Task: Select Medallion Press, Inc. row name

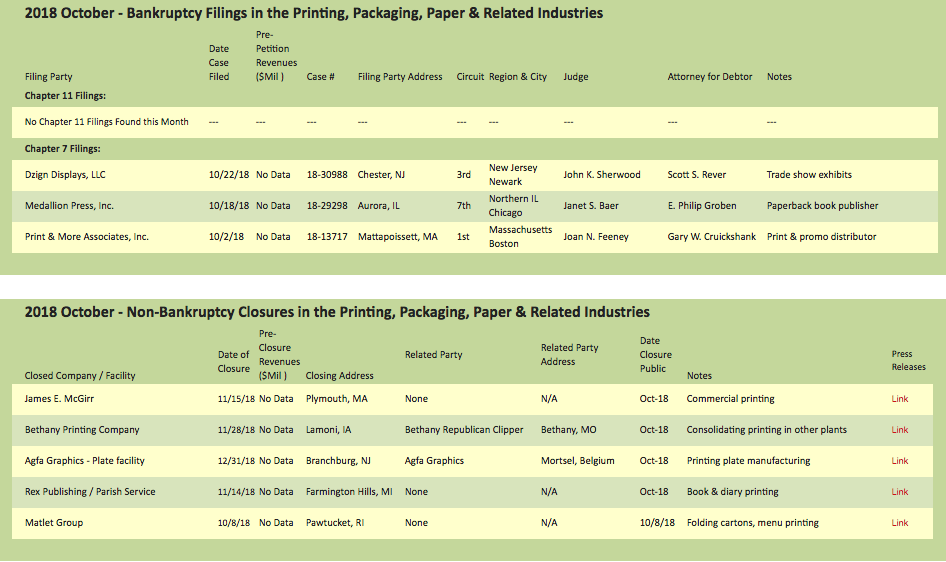Action: coord(69,206)
